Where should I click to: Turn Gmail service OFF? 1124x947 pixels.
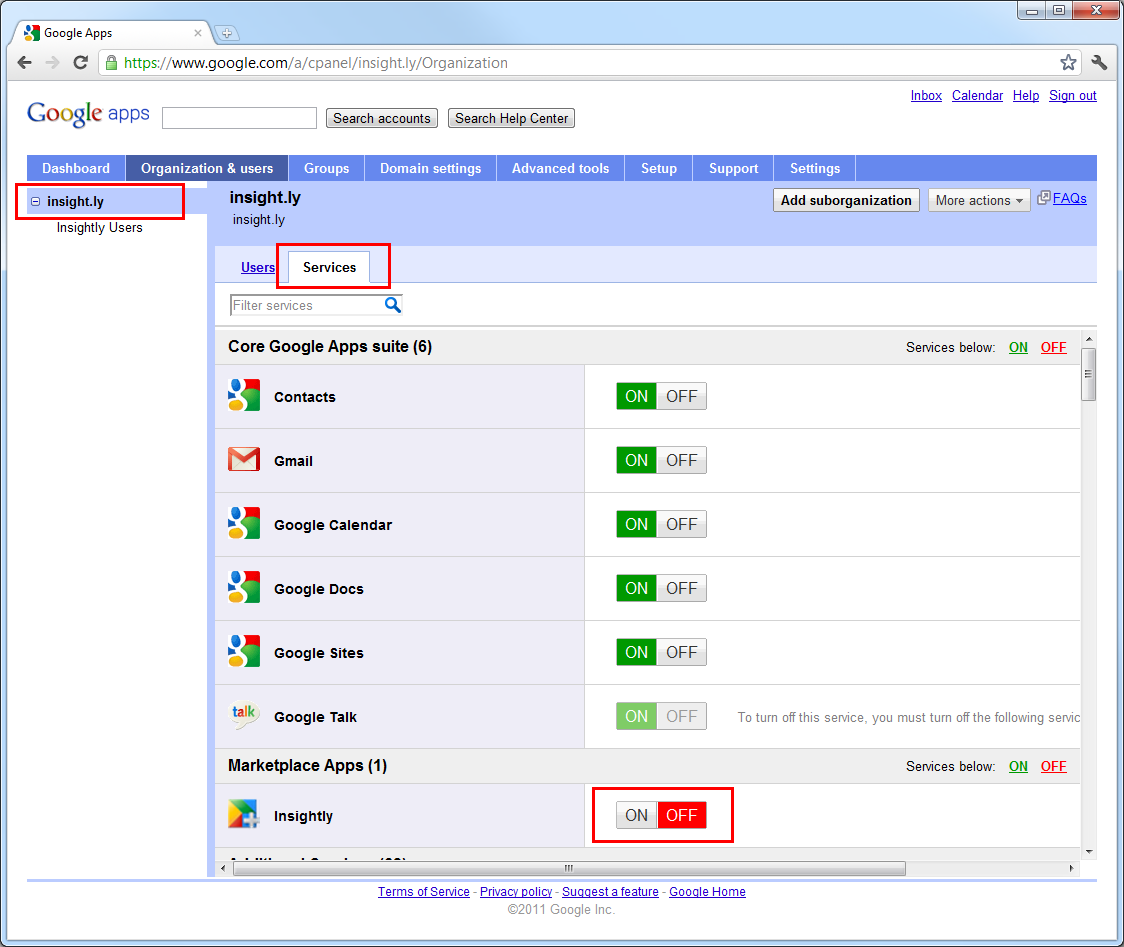(682, 460)
